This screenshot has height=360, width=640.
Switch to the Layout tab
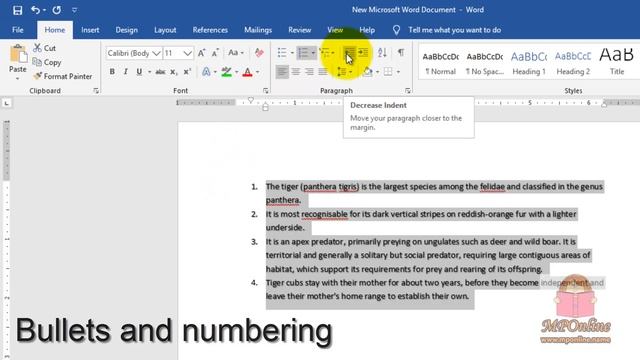(x=165, y=30)
